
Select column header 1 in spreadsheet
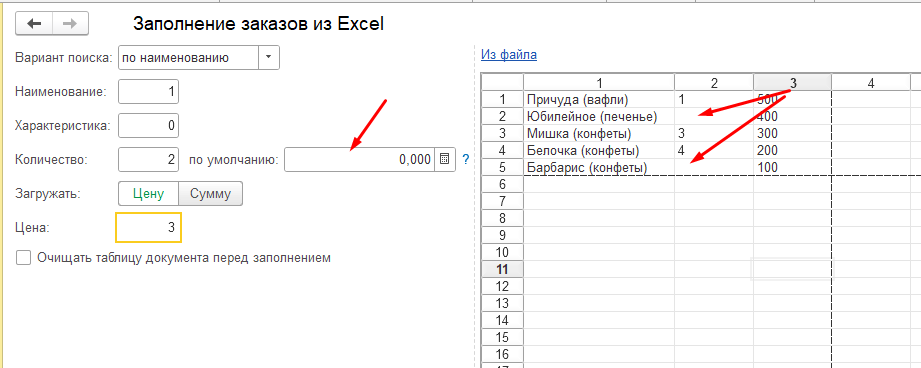click(x=599, y=83)
